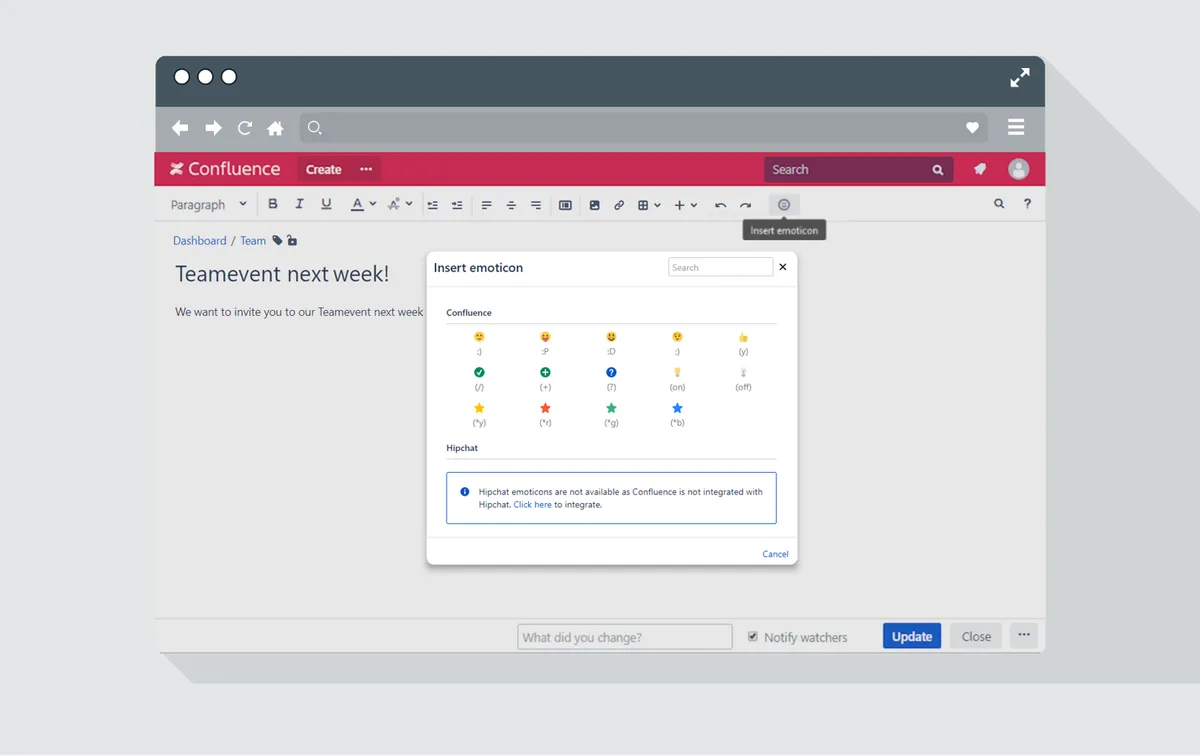Click the labels tag icon in the breadcrumb
1200x756 pixels.
pyautogui.click(x=277, y=240)
